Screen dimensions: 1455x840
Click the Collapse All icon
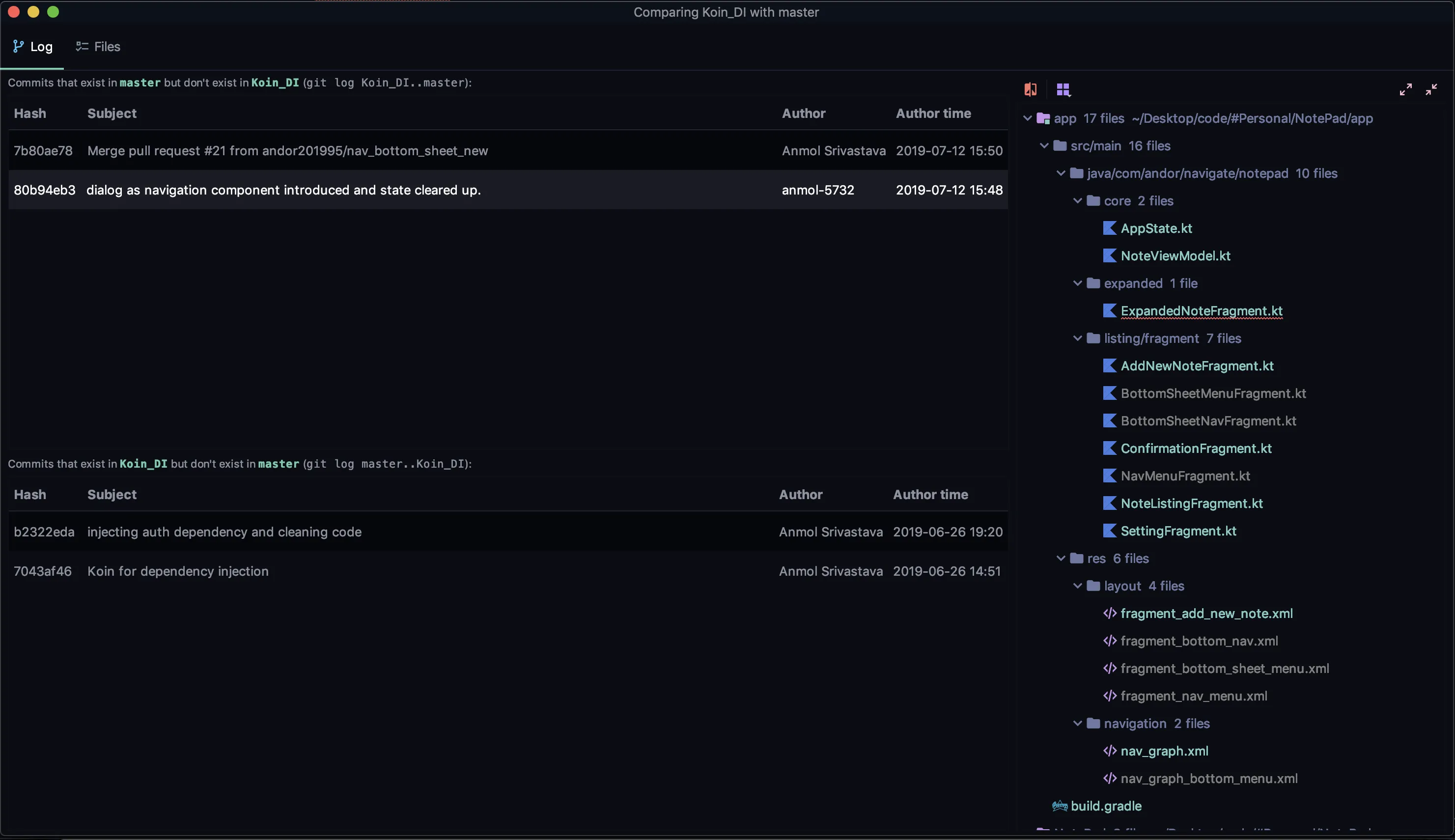coord(1431,89)
